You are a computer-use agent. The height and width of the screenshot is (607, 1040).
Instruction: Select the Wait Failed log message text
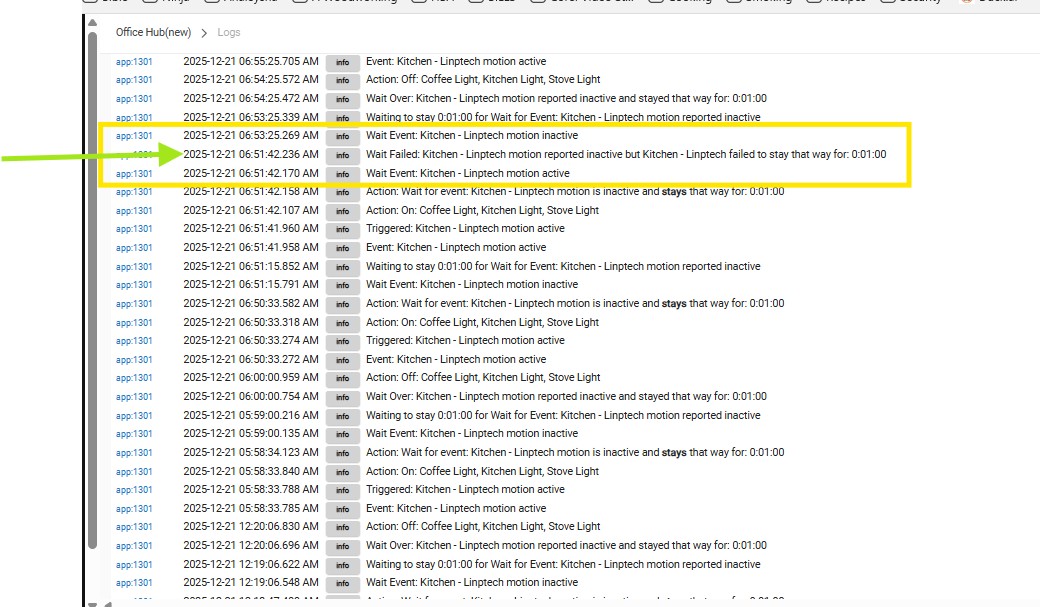[625, 155]
